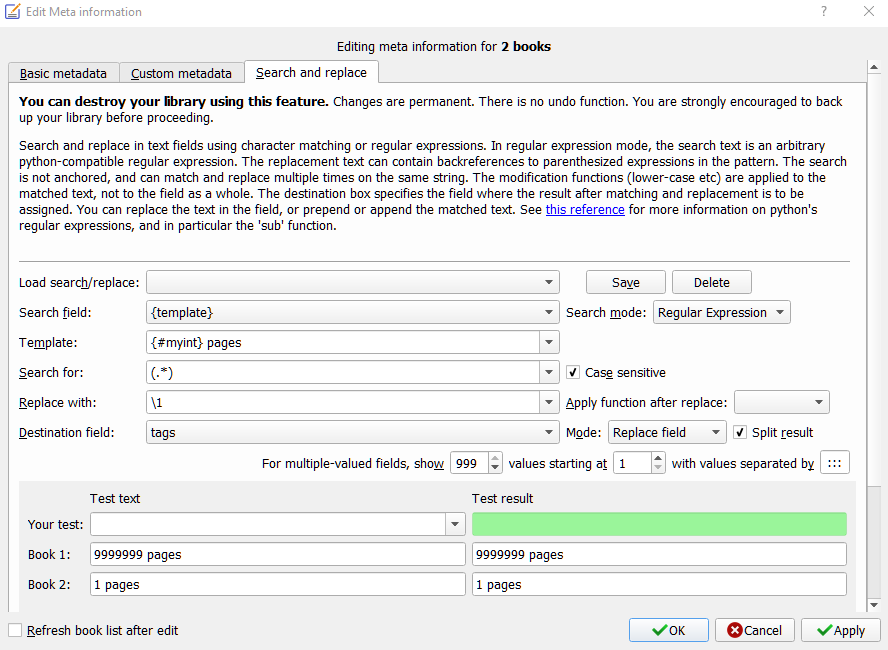
Task: Switch to the Basic metadata tab
Action: coord(63,73)
